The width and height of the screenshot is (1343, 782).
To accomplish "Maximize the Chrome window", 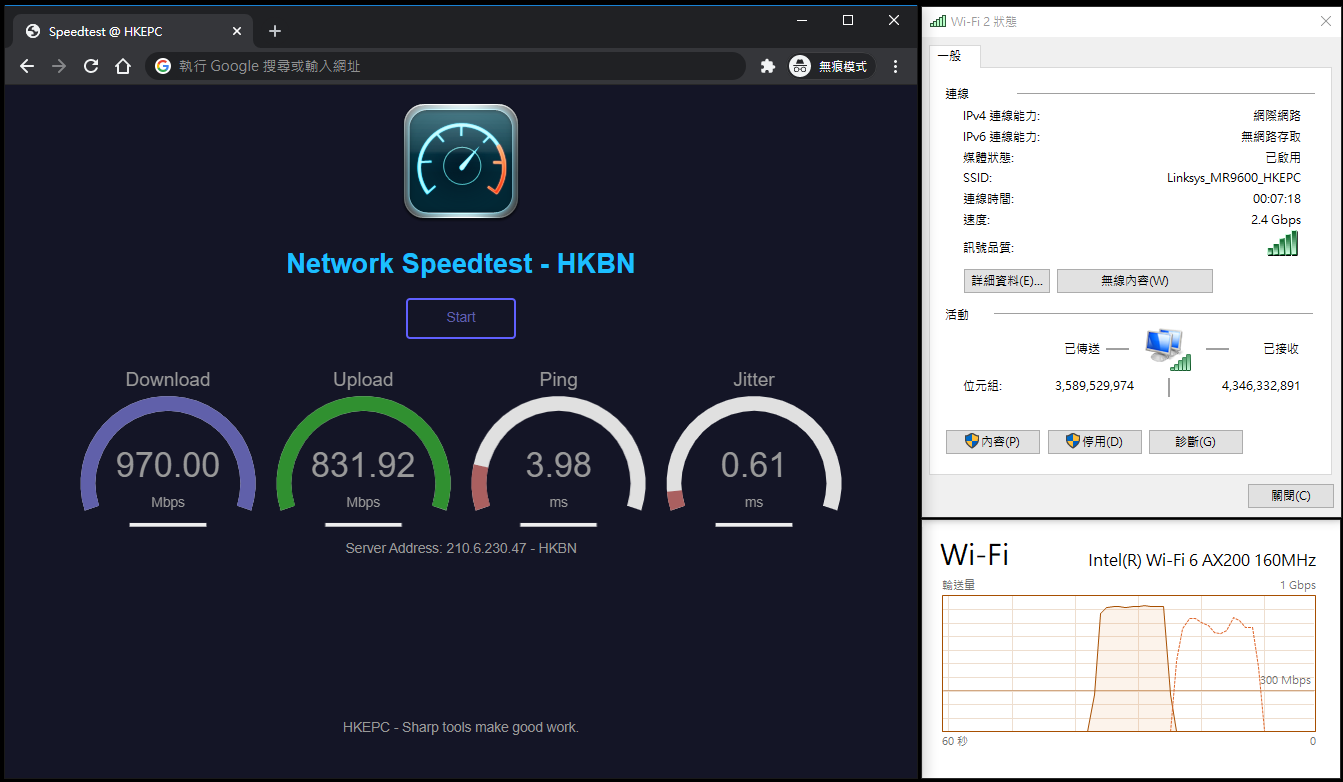I will click(x=848, y=20).
